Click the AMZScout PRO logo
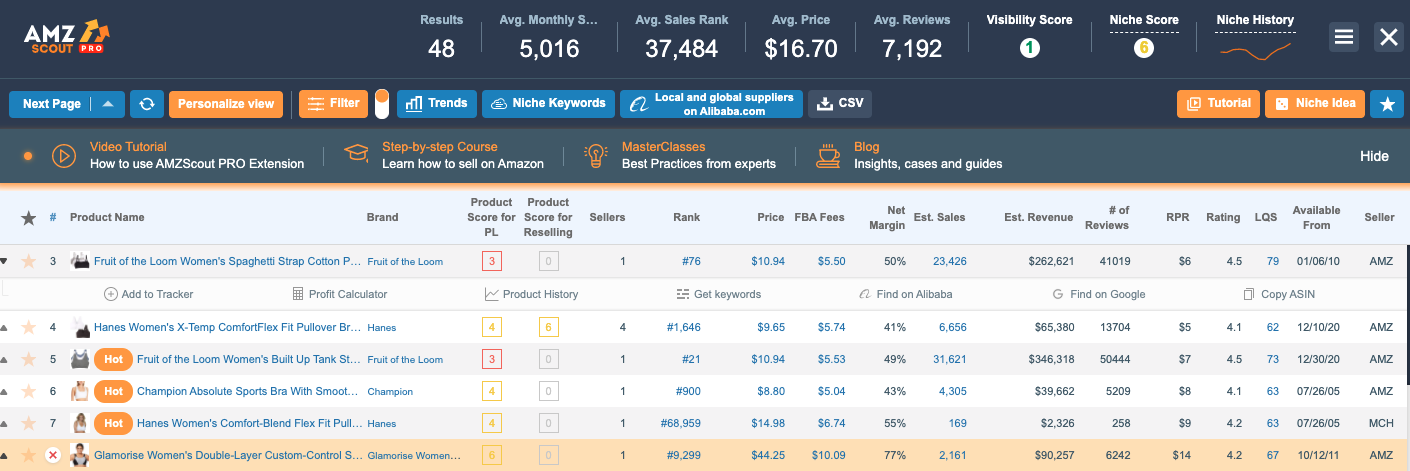 click(67, 36)
